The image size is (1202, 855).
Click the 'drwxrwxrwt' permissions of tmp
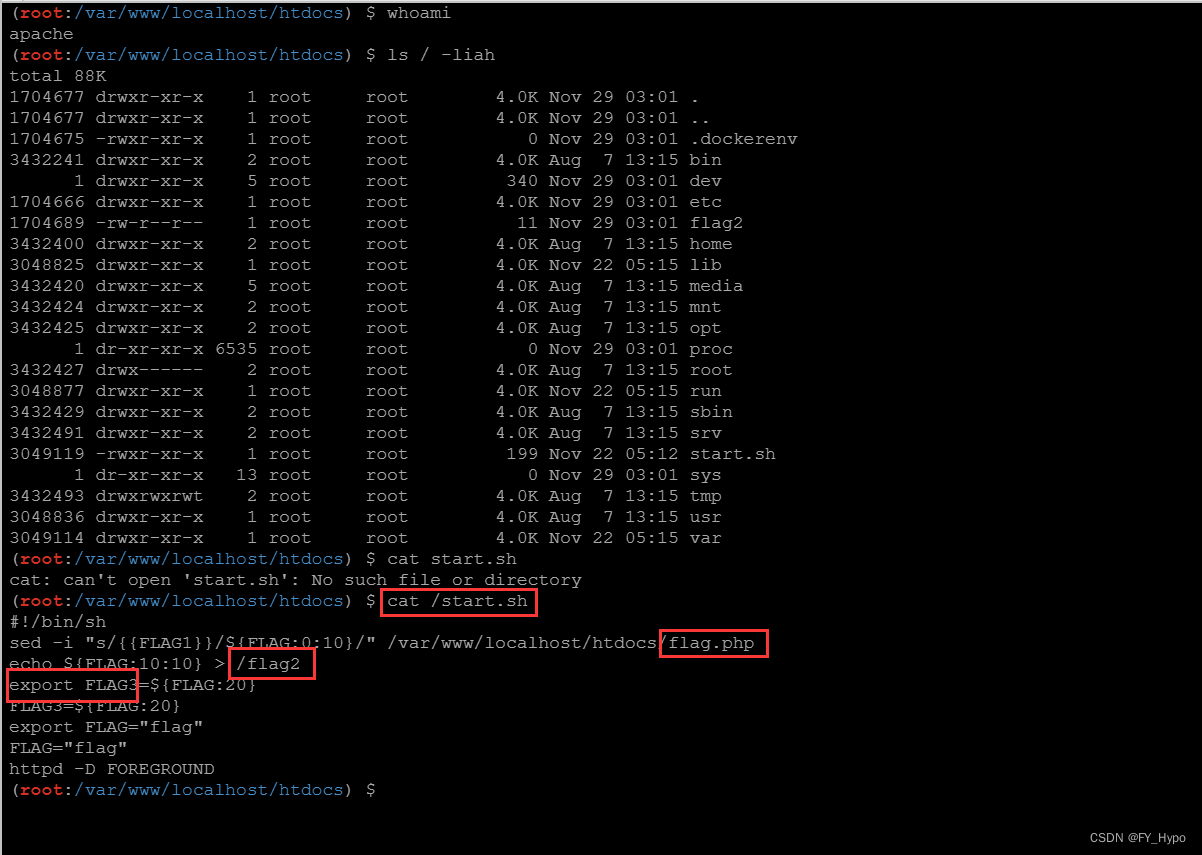pos(149,496)
